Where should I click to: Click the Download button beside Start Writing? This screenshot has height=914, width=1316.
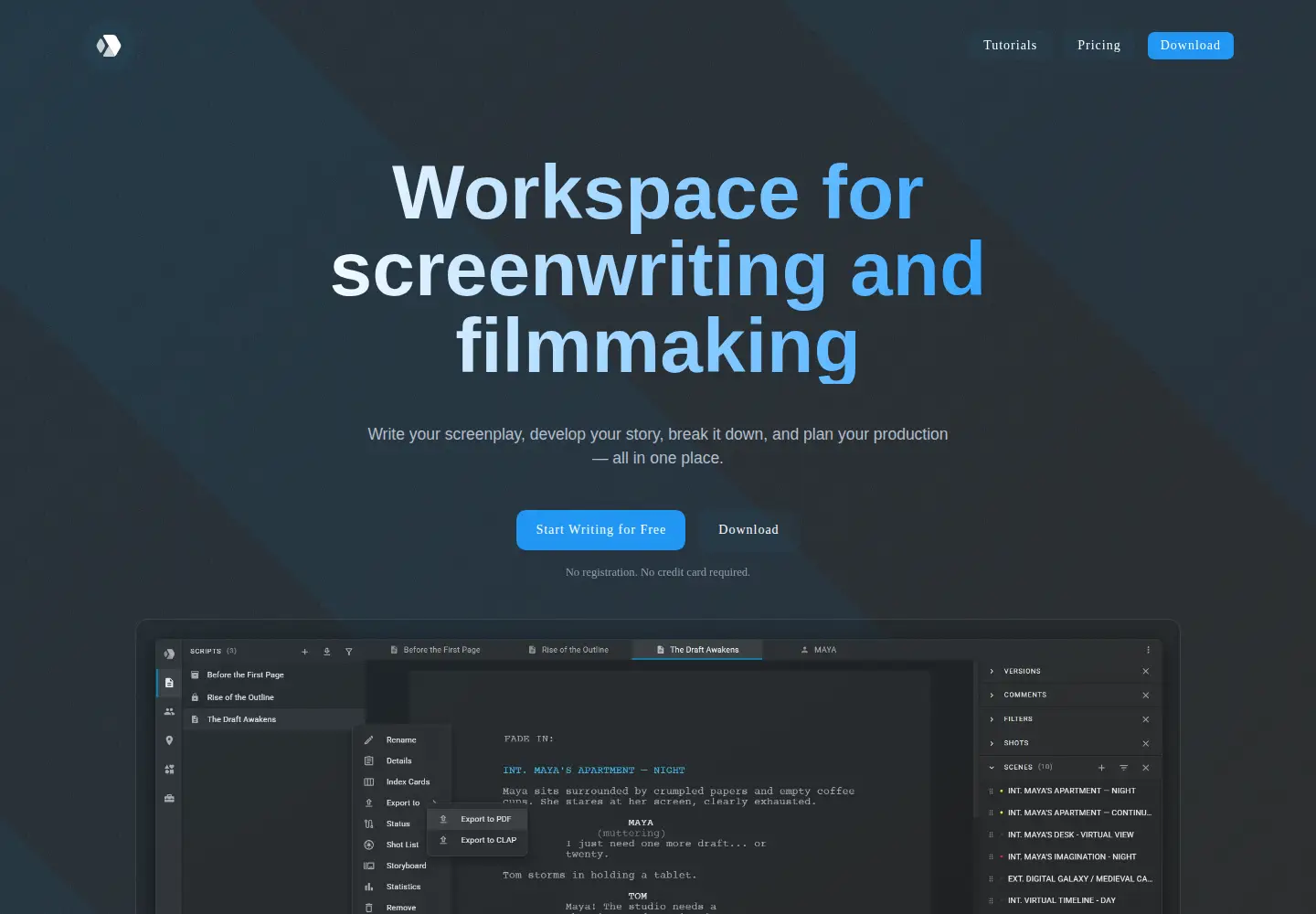(x=748, y=530)
